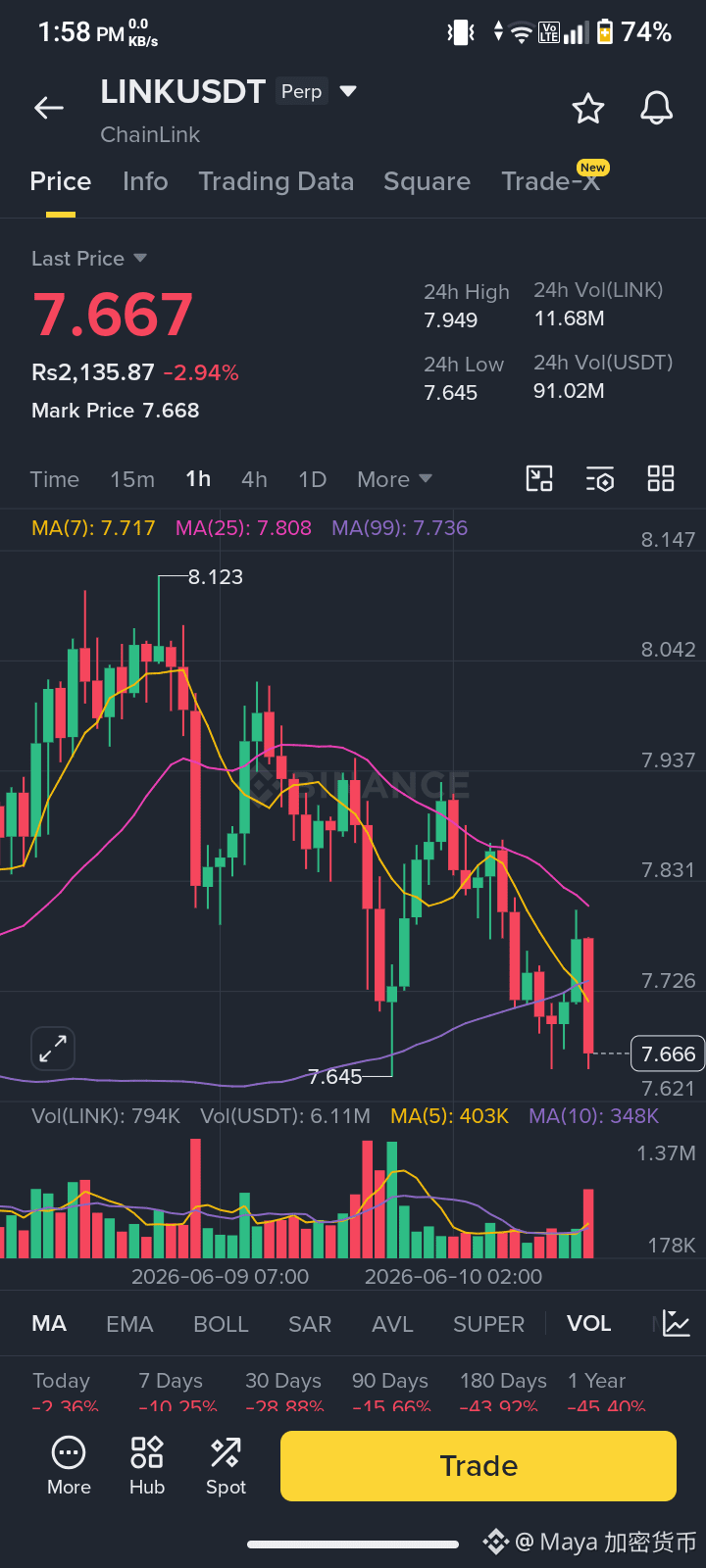The height and width of the screenshot is (1568, 706).
Task: Open the LINKUSDT pair selector dropdown arrow
Action: point(347,91)
